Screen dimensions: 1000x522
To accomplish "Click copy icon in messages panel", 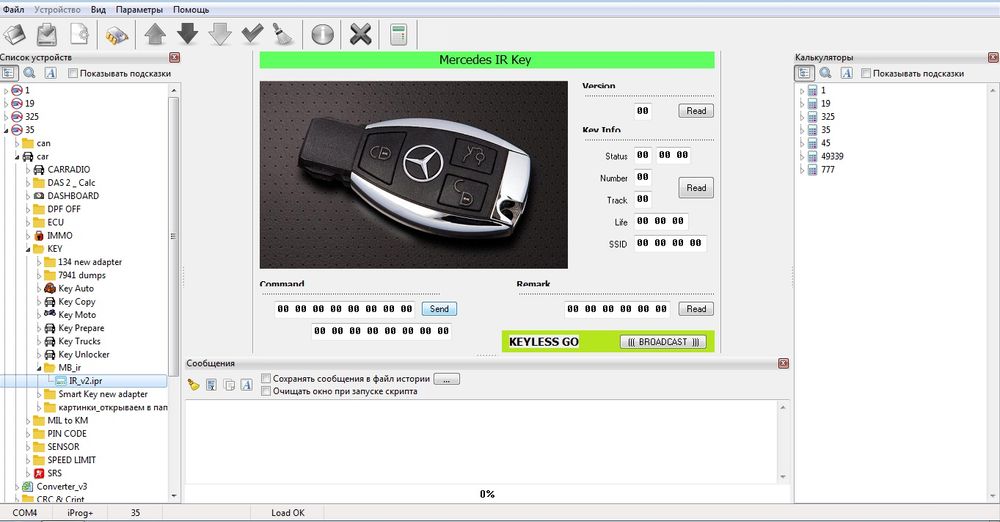I will point(229,384).
